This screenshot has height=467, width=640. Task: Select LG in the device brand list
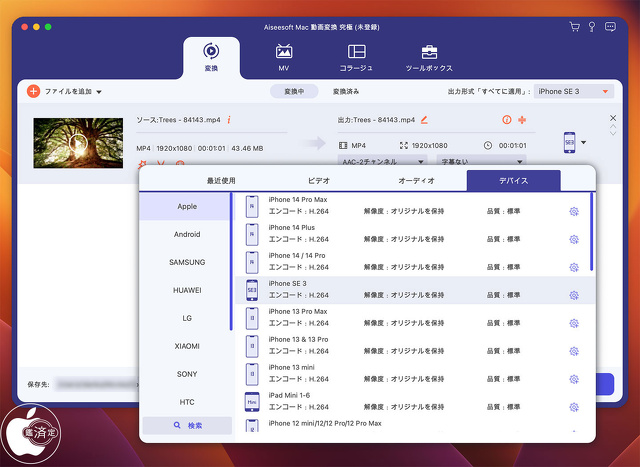187,318
